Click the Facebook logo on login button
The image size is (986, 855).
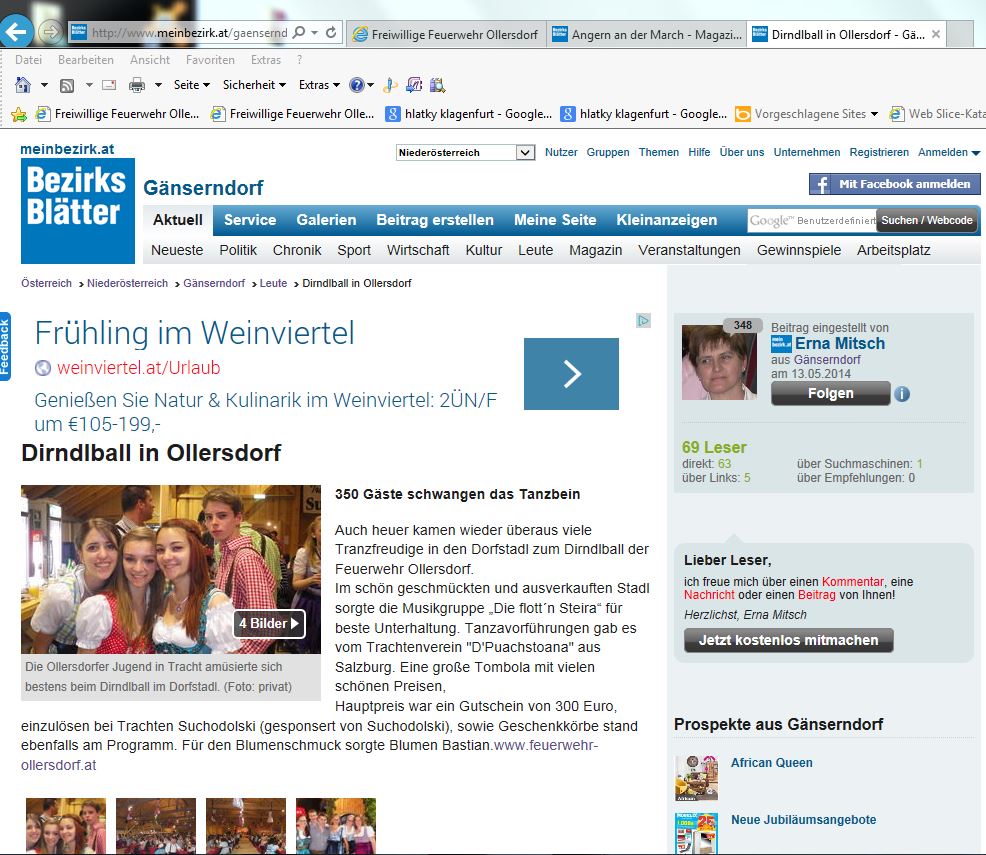point(821,184)
